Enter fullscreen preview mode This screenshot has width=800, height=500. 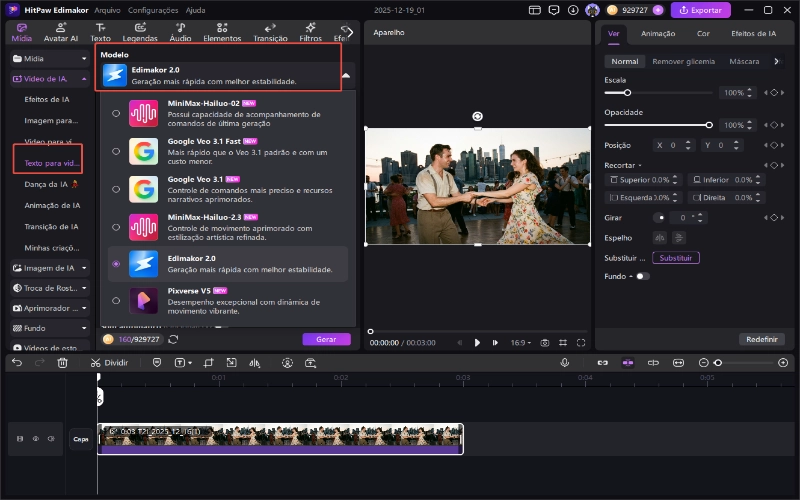pyautogui.click(x=581, y=343)
